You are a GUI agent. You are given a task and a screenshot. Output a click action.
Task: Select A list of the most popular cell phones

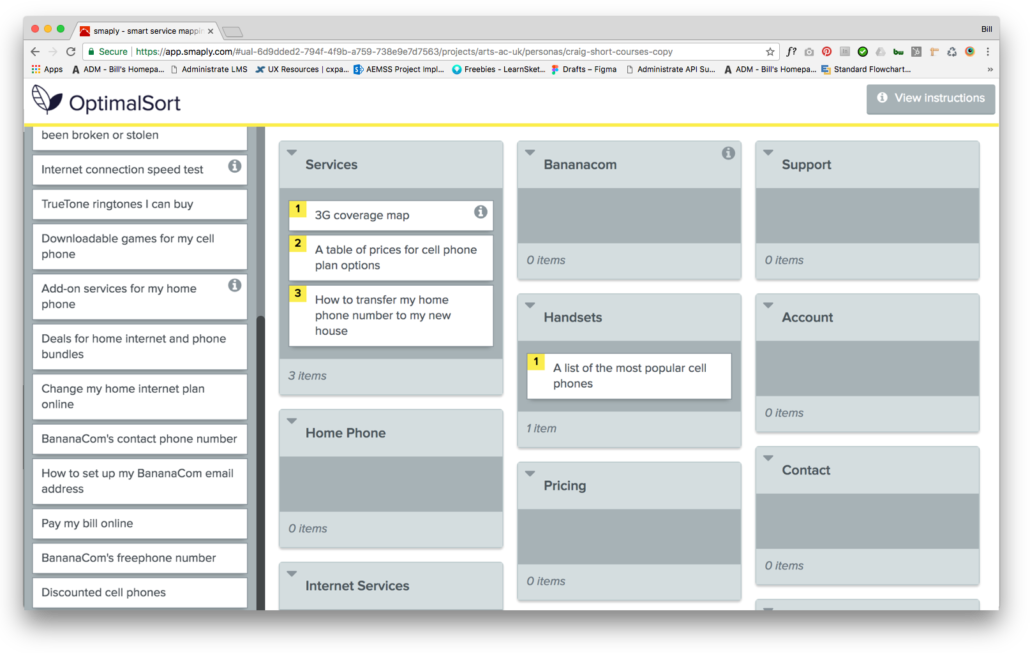point(629,376)
